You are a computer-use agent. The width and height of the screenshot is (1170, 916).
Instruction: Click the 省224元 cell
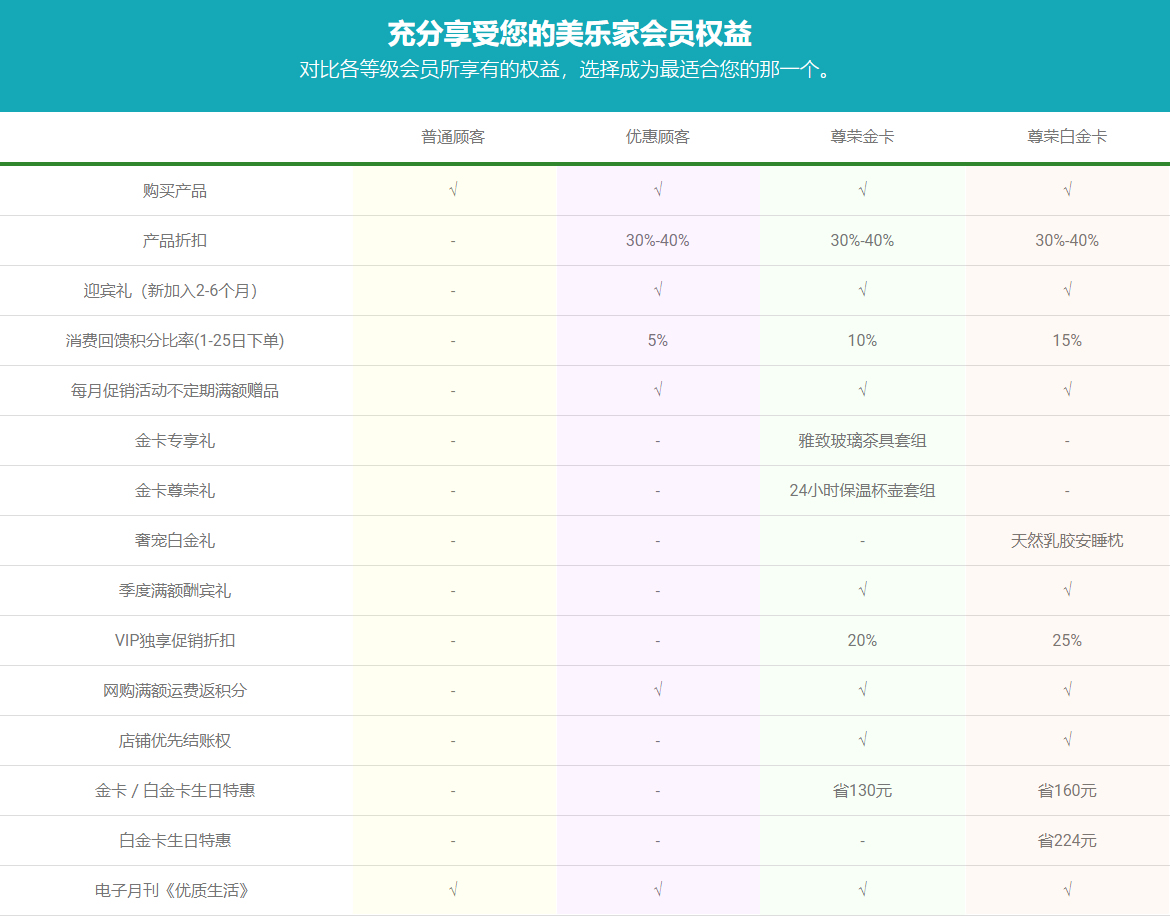(x=1067, y=841)
